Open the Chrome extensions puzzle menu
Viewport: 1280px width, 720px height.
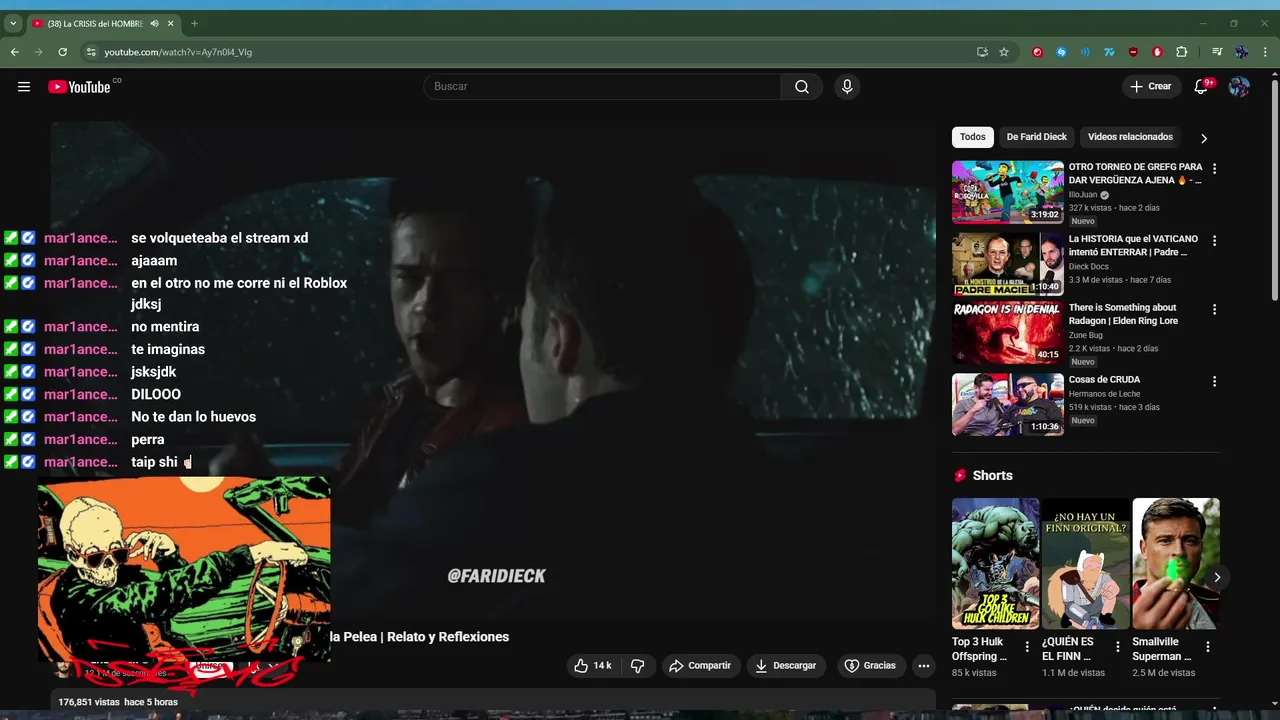[1181, 52]
